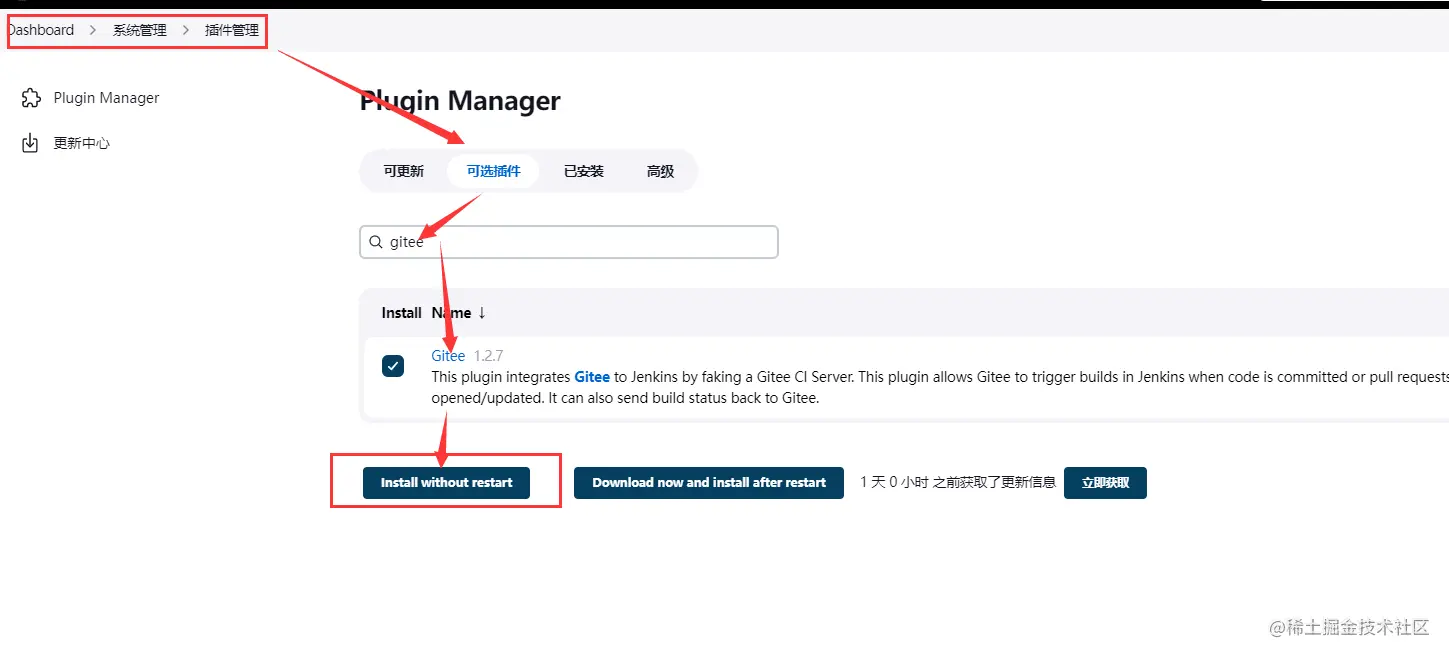The image size is (1449, 657).
Task: Click the Plugin Manager page heading
Action: point(460,101)
